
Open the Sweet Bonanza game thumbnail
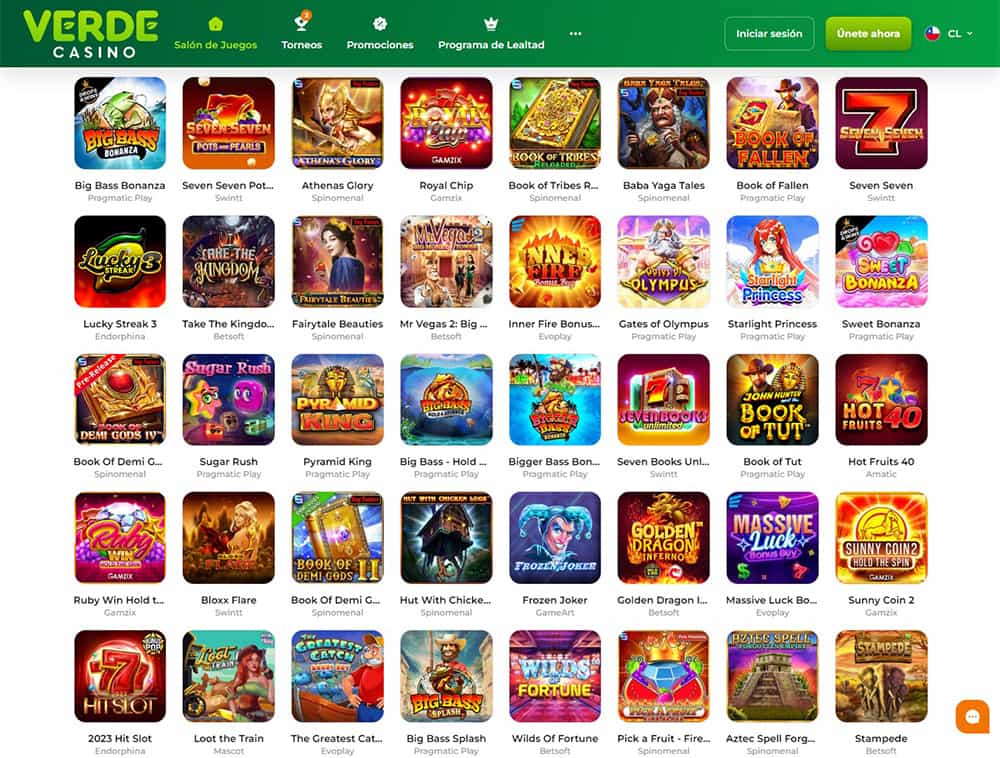click(881, 261)
